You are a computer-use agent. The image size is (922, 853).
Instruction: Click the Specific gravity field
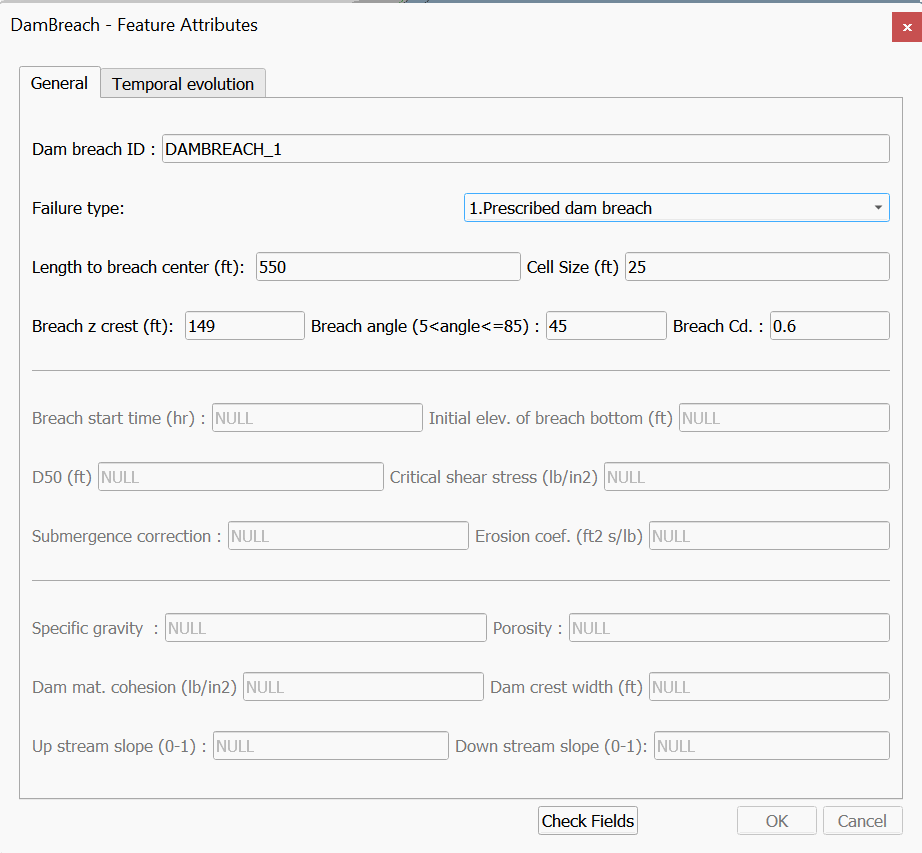coord(325,628)
